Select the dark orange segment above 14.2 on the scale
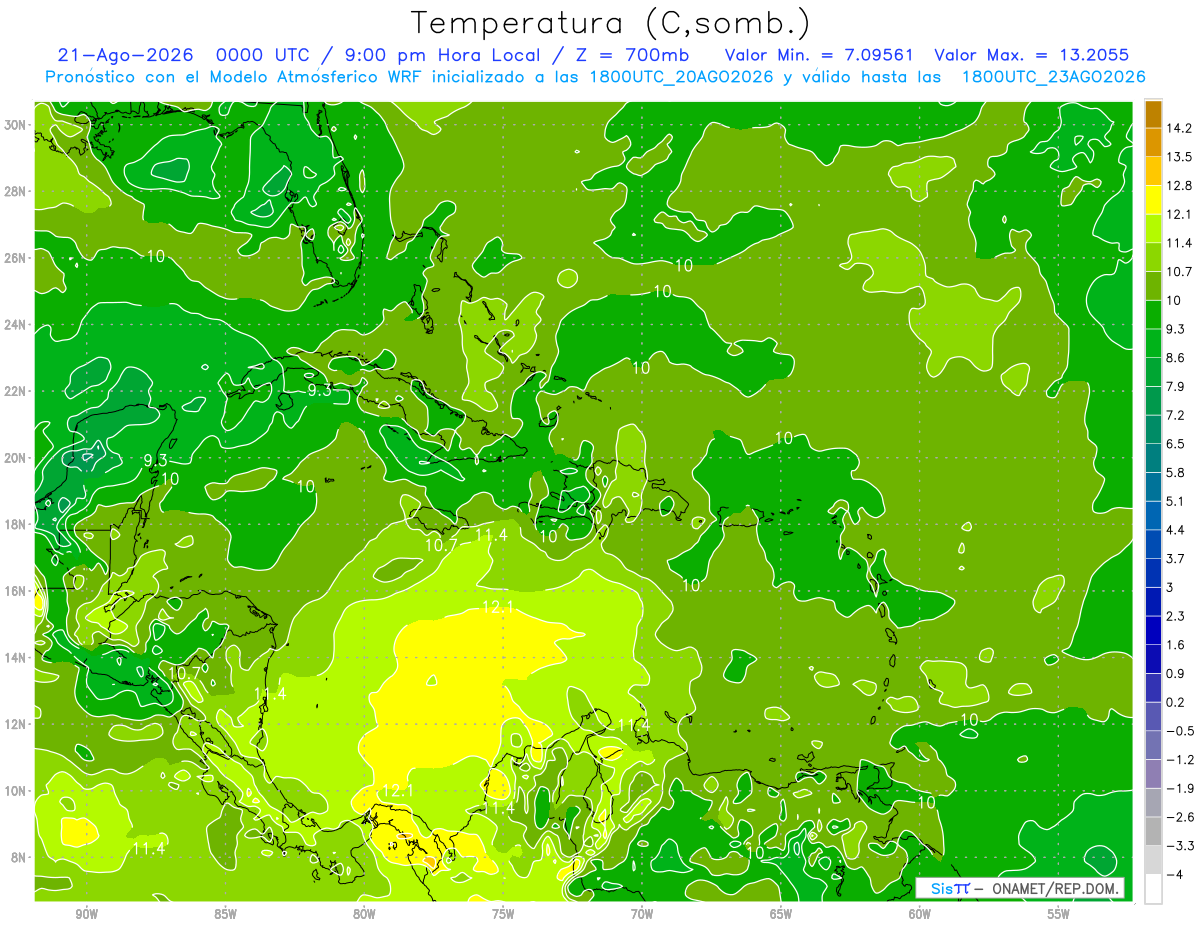This screenshot has width=1200, height=927. point(1153,114)
